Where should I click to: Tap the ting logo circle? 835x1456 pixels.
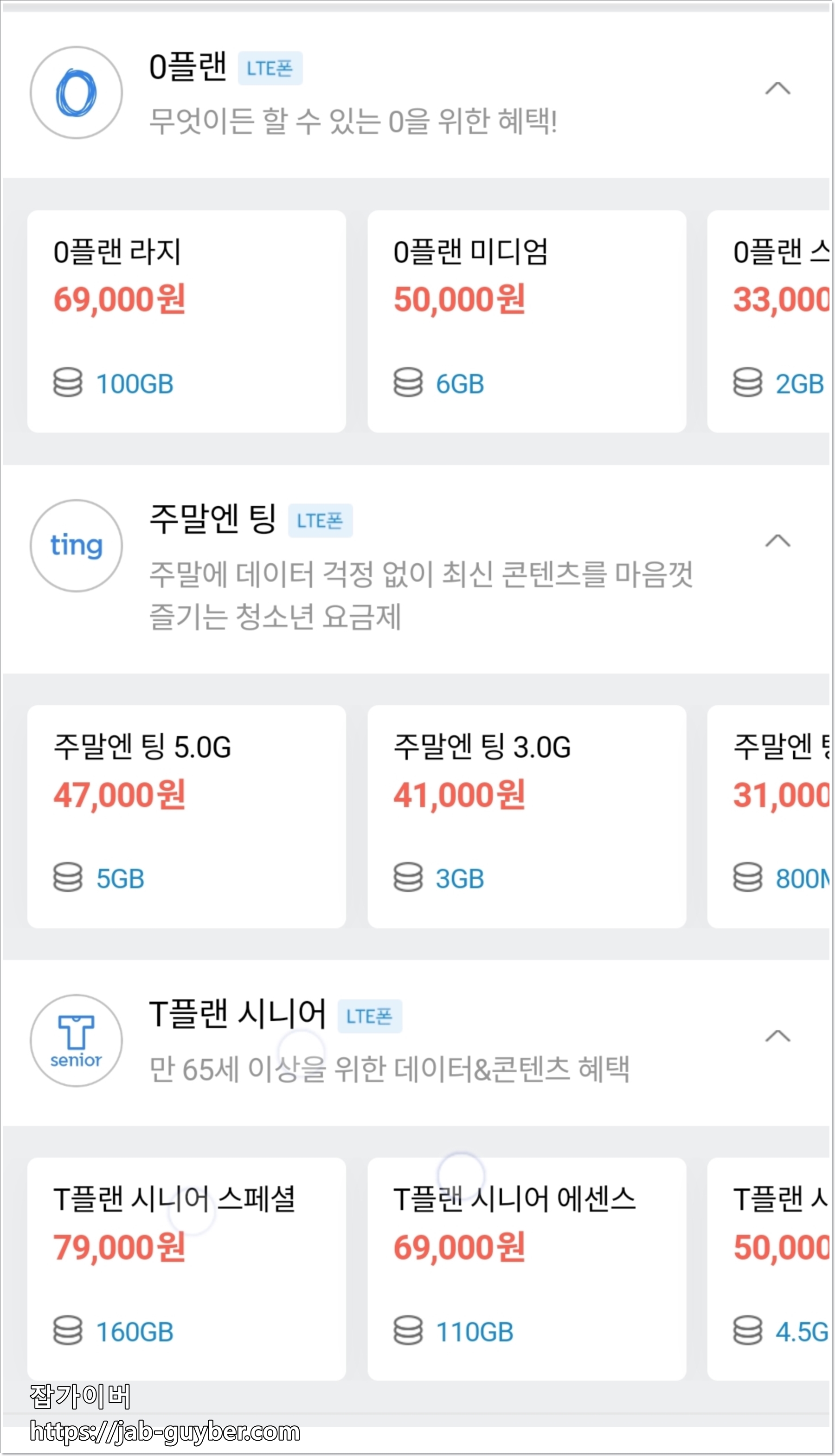pyautogui.click(x=76, y=545)
